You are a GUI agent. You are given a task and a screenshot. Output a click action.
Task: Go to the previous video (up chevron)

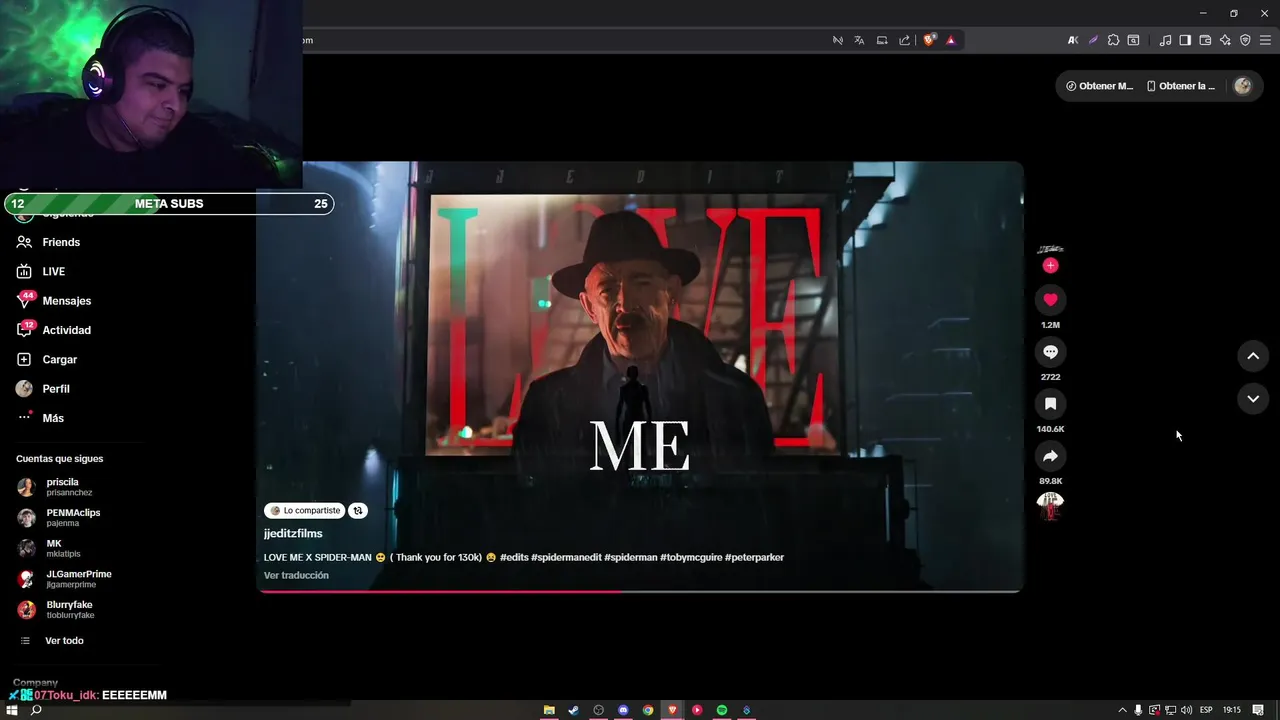pos(1253,356)
